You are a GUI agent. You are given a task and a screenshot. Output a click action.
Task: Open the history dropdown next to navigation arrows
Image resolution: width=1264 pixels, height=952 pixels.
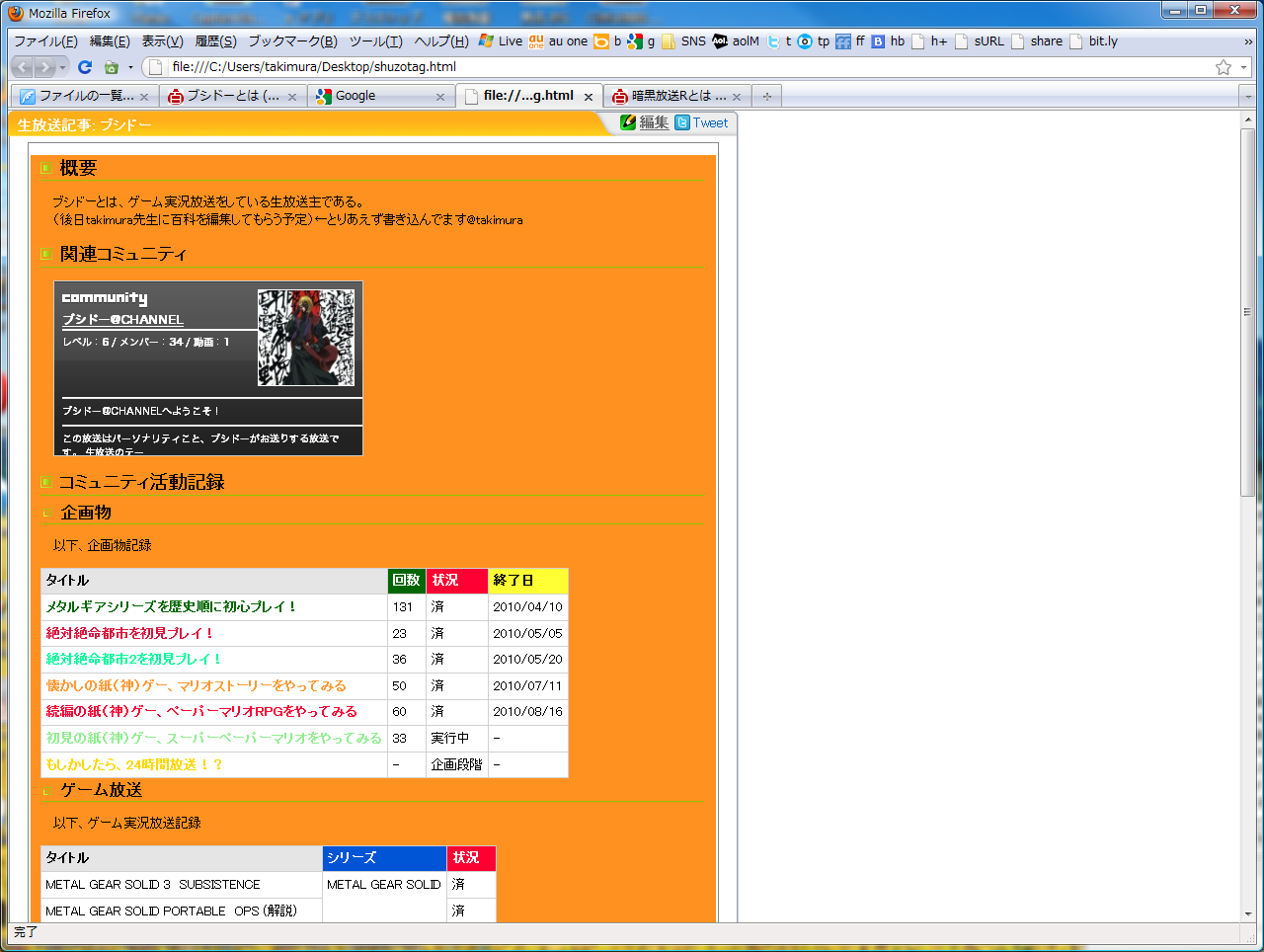(63, 67)
